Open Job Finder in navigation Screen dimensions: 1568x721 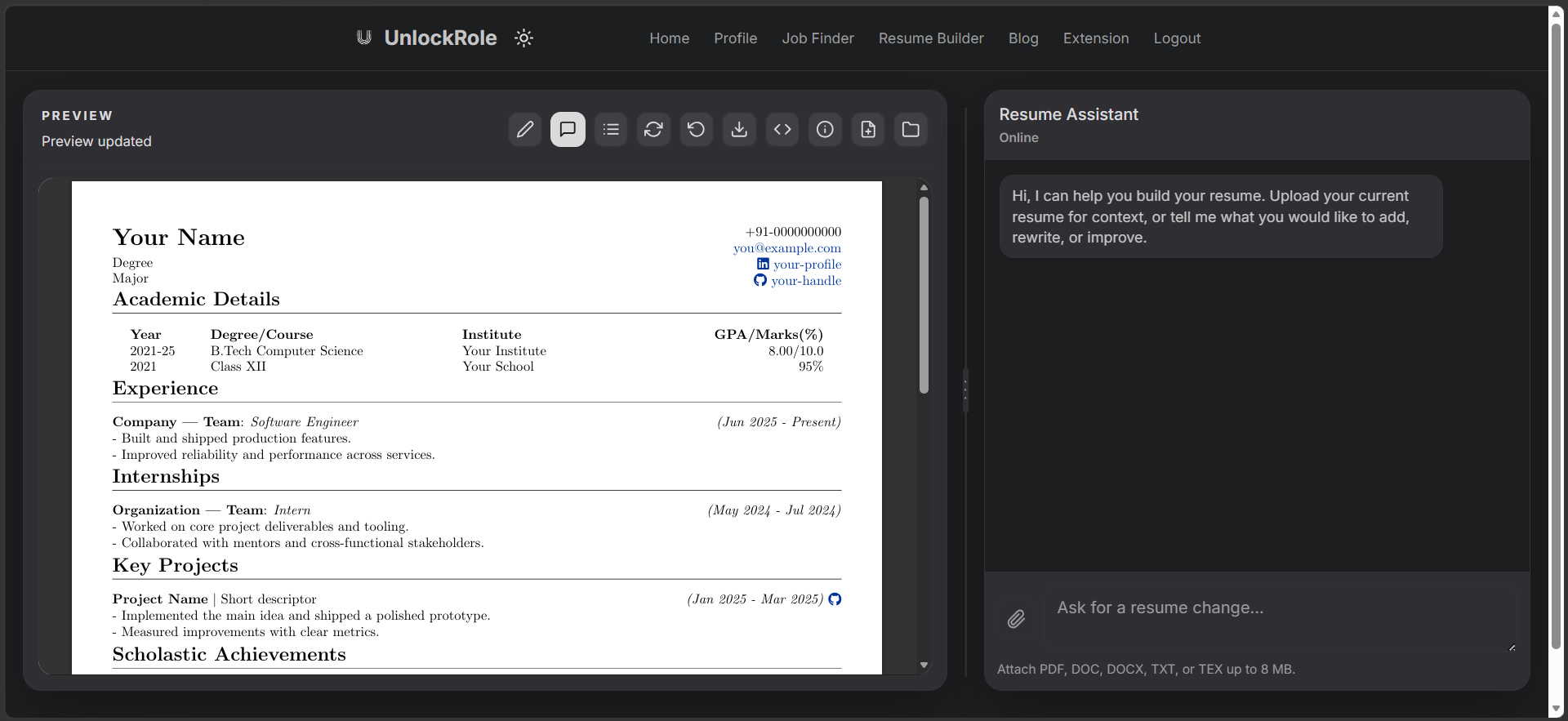point(818,38)
